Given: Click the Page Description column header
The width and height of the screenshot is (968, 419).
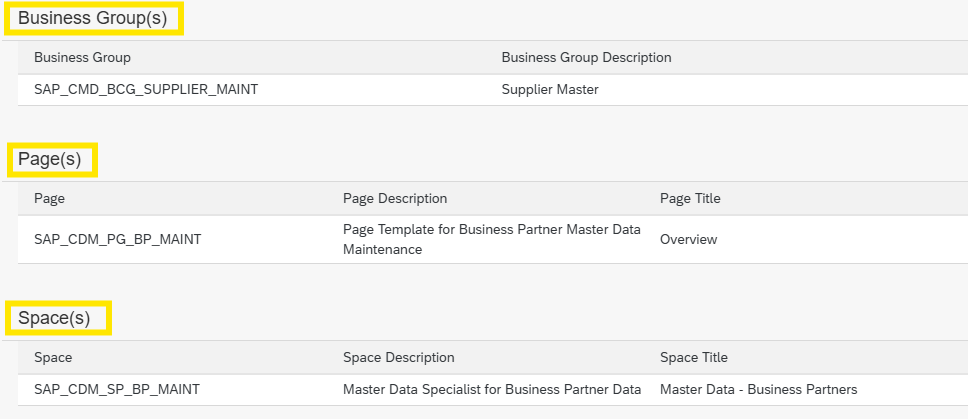Looking at the screenshot, I should (395, 198).
